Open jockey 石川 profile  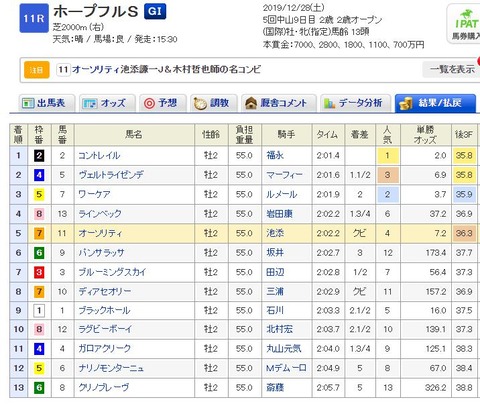click(x=275, y=310)
